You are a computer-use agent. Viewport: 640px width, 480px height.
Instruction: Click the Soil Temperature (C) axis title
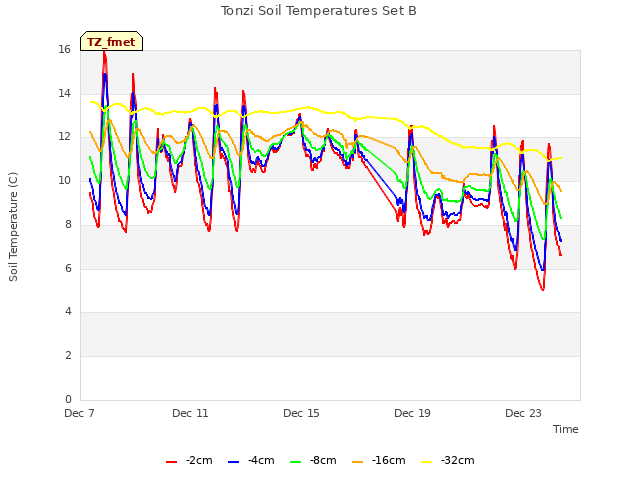tap(13, 227)
